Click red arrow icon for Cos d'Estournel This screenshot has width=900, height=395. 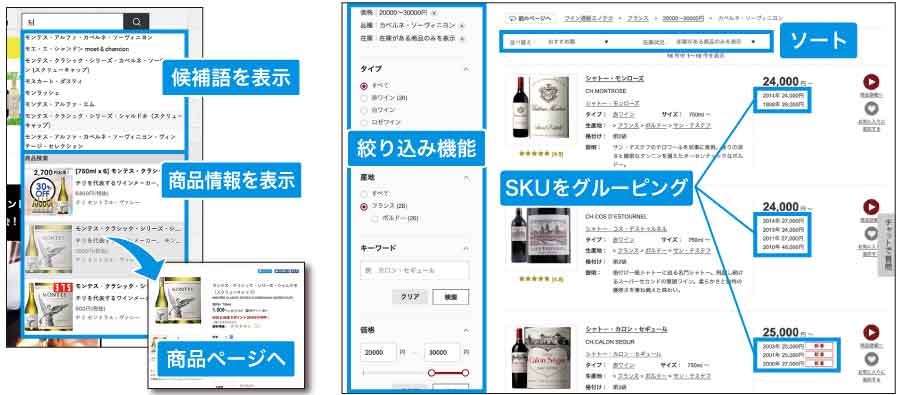click(x=871, y=207)
